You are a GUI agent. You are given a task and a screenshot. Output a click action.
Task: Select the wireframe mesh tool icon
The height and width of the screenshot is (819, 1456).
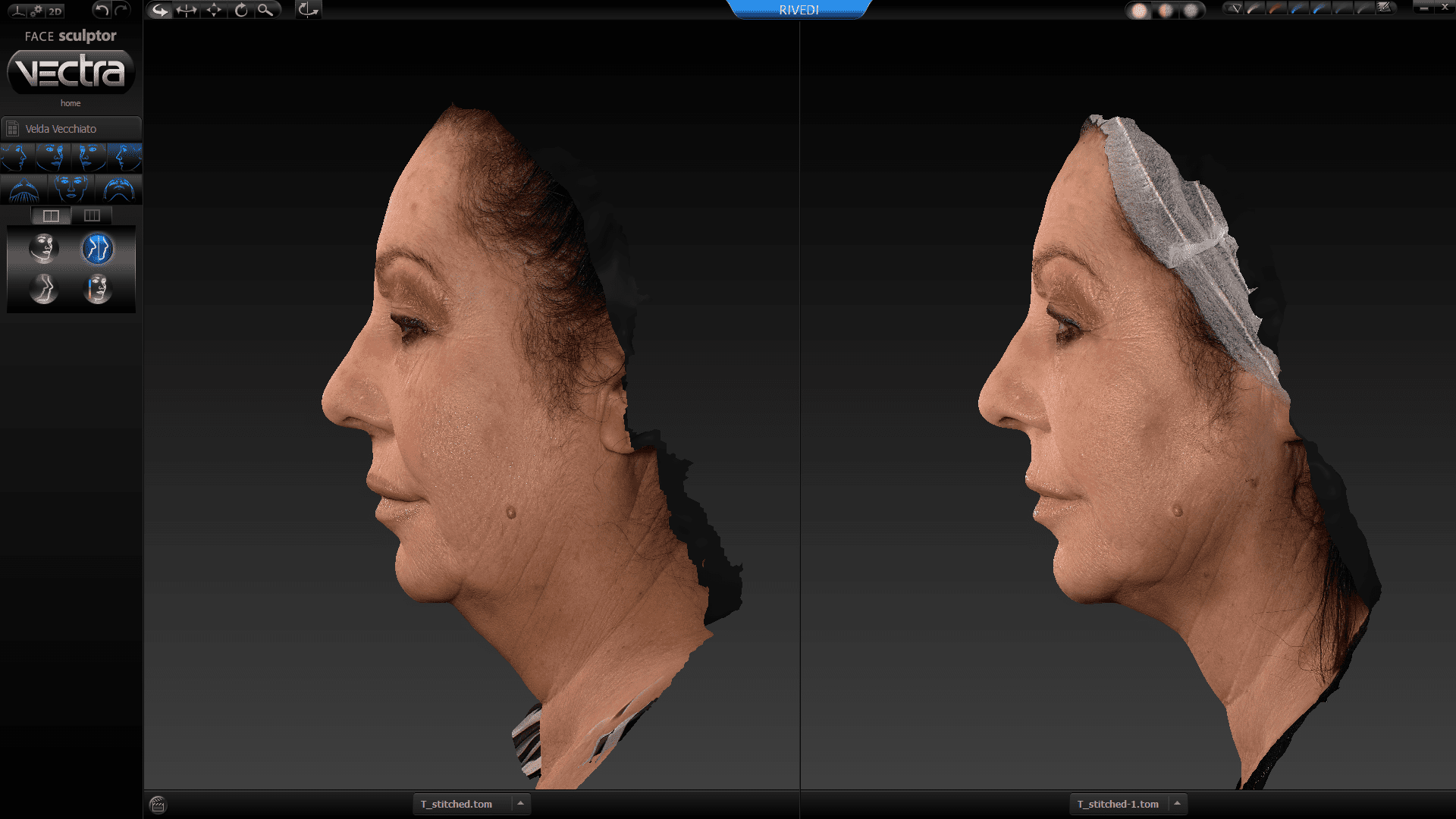tap(1233, 8)
